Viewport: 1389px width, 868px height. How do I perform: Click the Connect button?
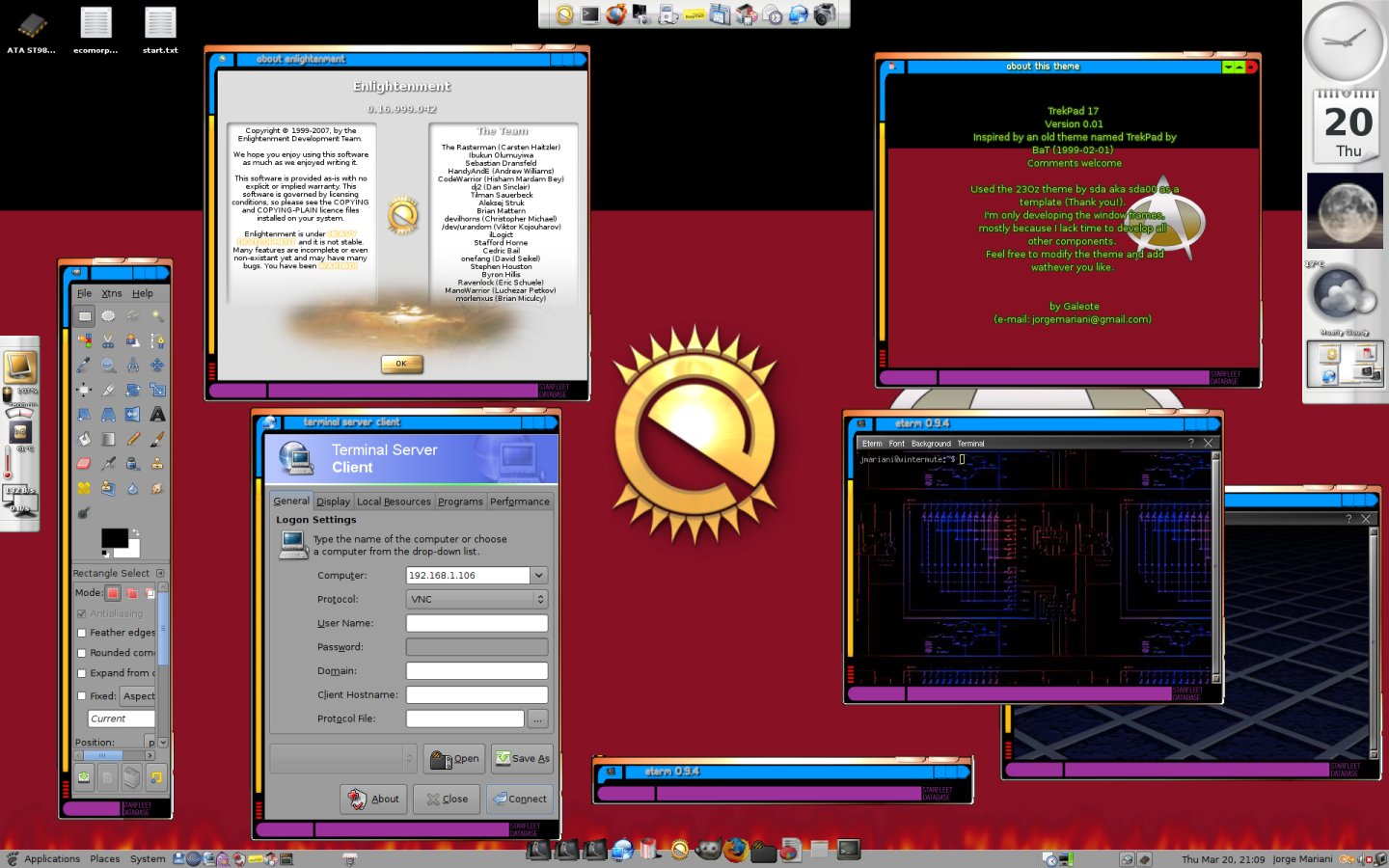tap(519, 799)
